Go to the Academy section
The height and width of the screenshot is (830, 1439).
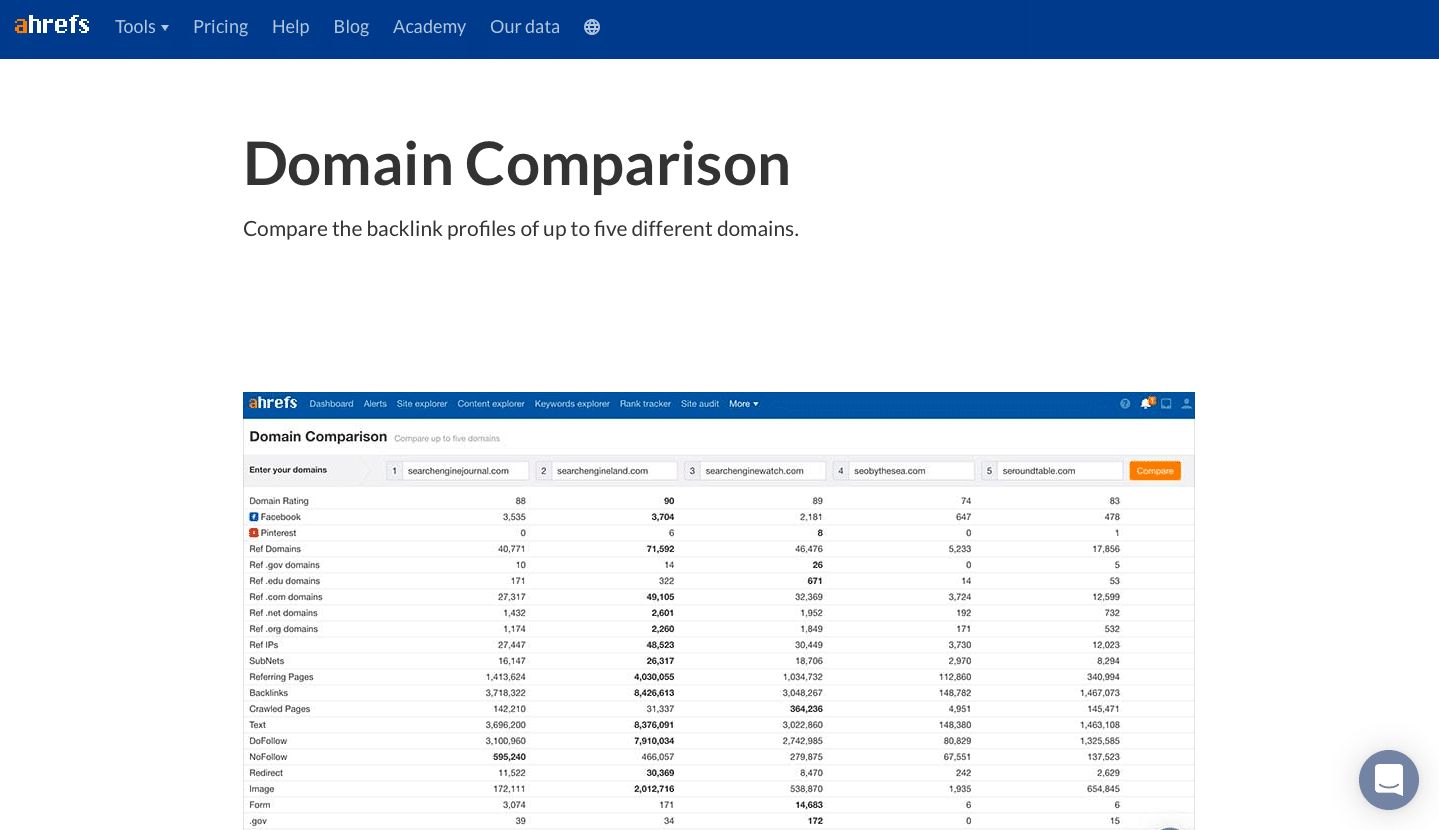pyautogui.click(x=429, y=27)
